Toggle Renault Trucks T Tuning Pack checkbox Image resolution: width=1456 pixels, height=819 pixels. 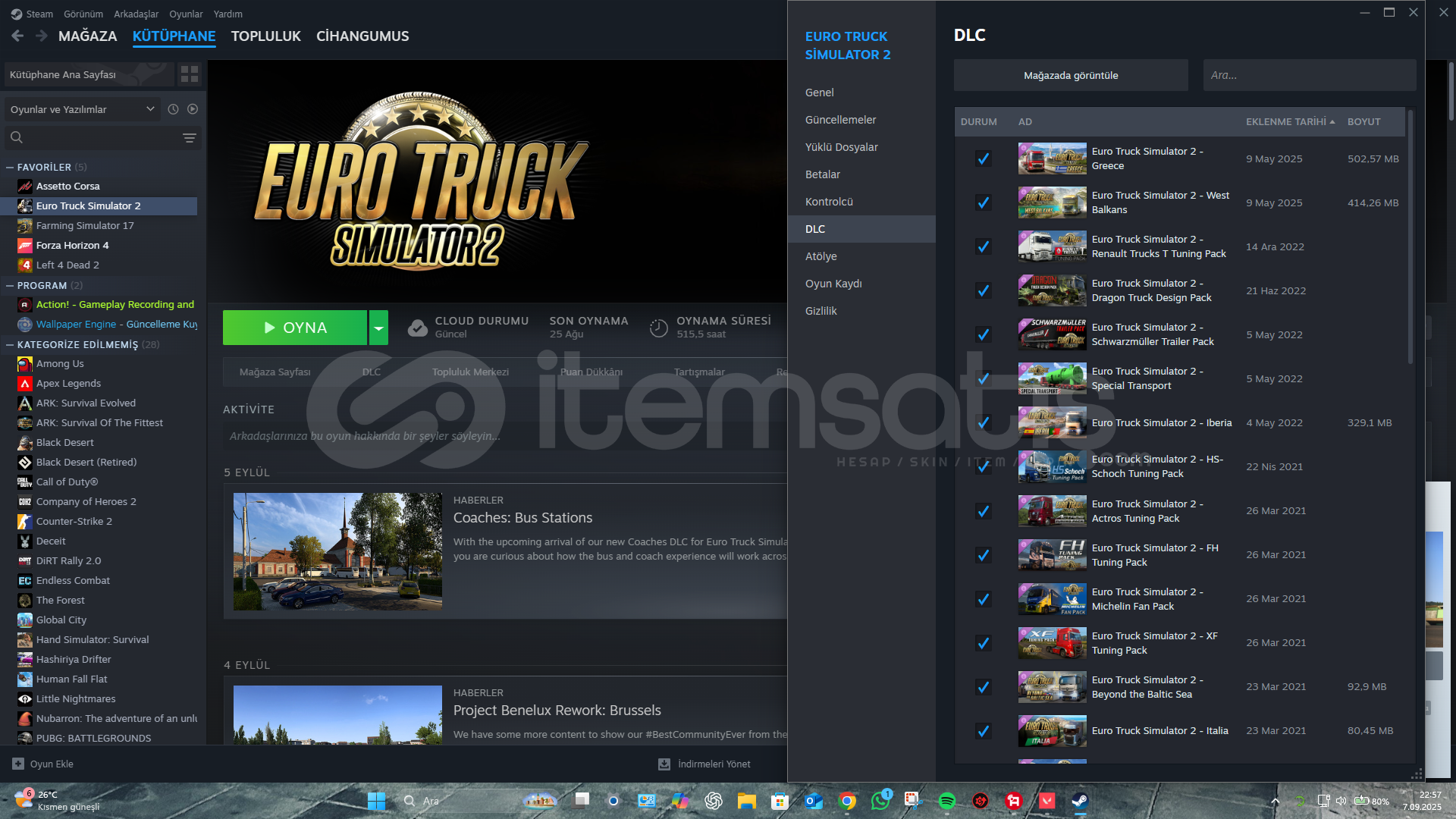pos(983,246)
